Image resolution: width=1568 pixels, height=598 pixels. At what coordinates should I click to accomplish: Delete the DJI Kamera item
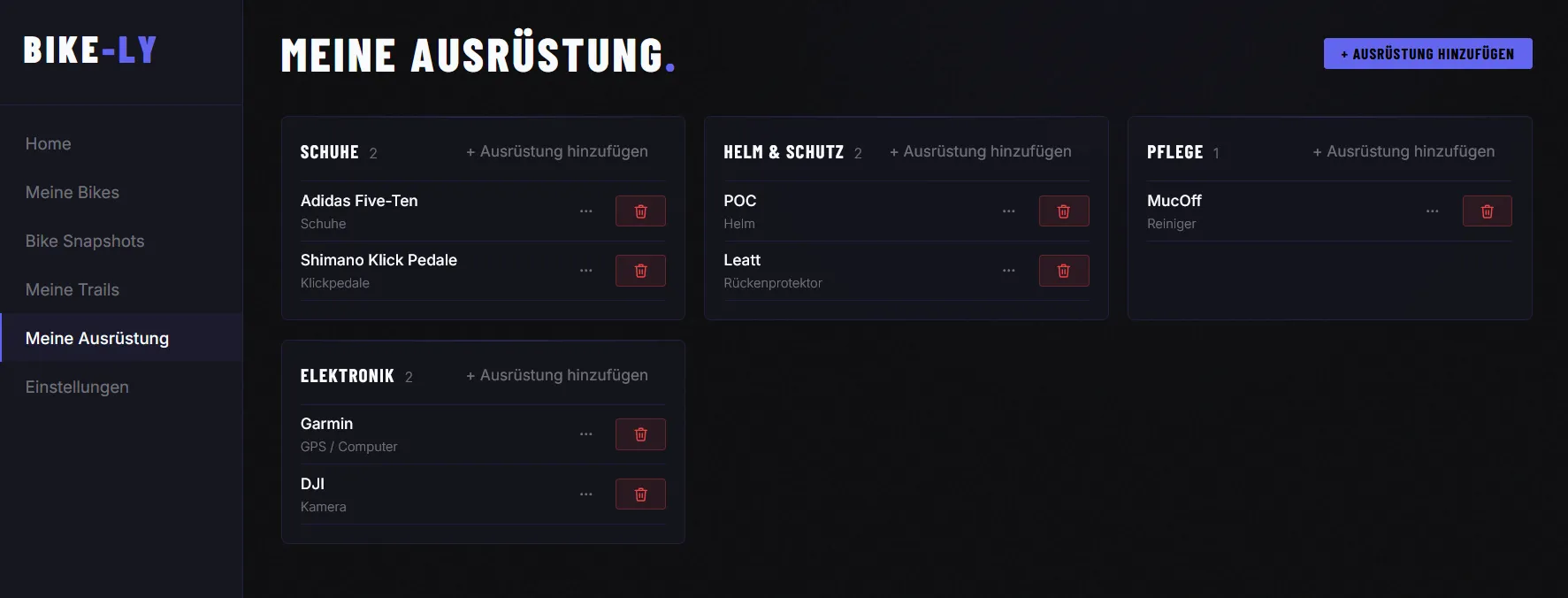640,494
